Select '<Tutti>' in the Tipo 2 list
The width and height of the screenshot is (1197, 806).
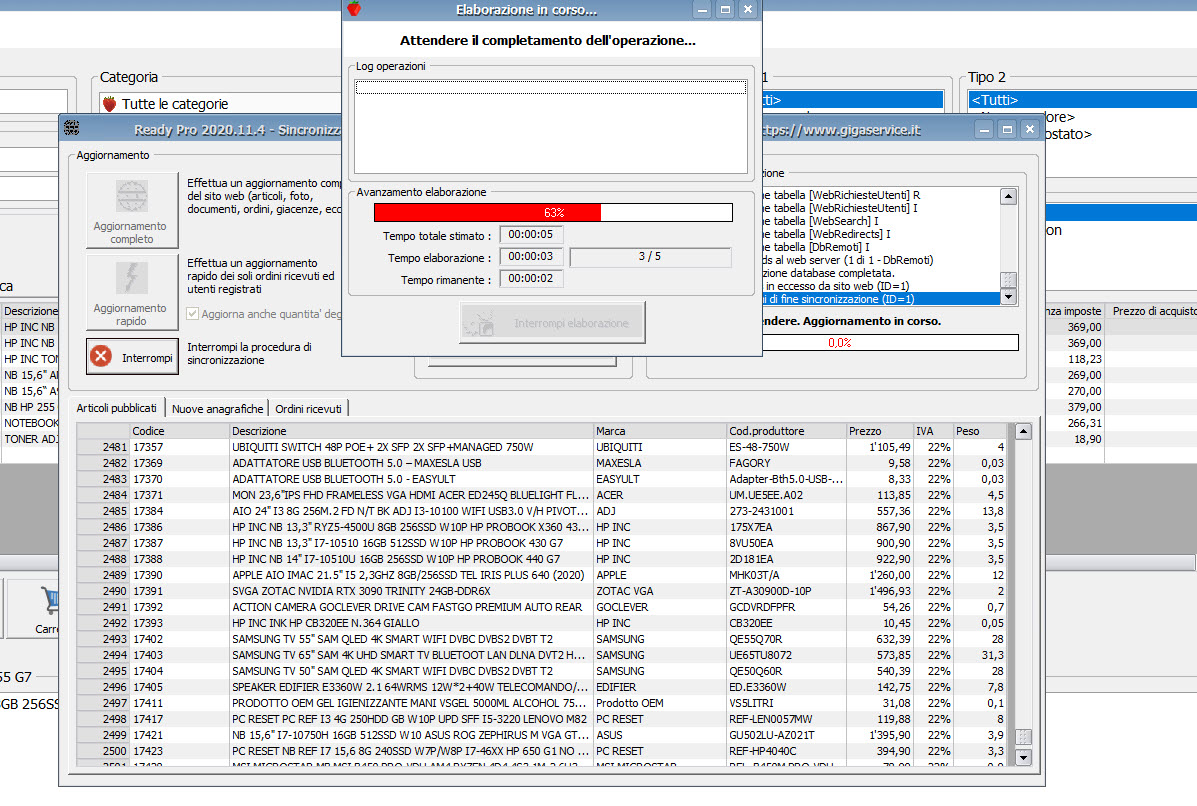[1082, 100]
